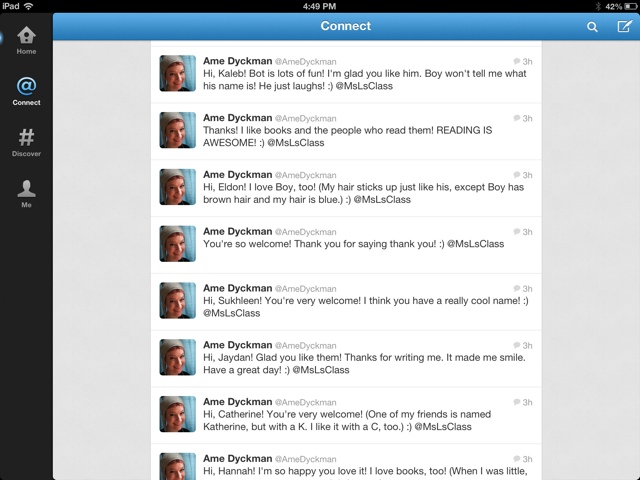Open the tweet addressed to Jaydan
This screenshot has width=640, height=480.
[346, 358]
